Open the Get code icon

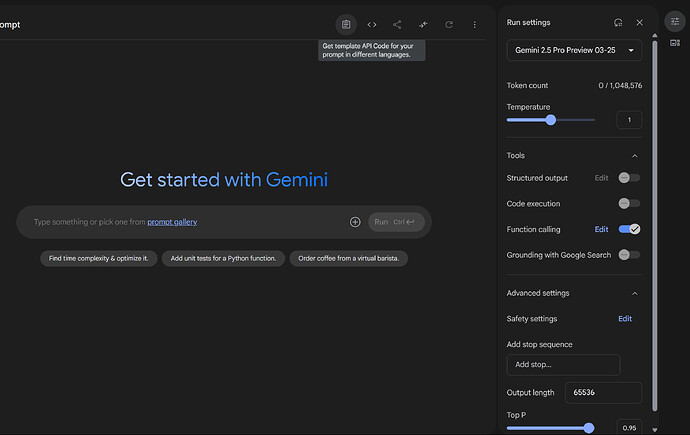(372, 25)
